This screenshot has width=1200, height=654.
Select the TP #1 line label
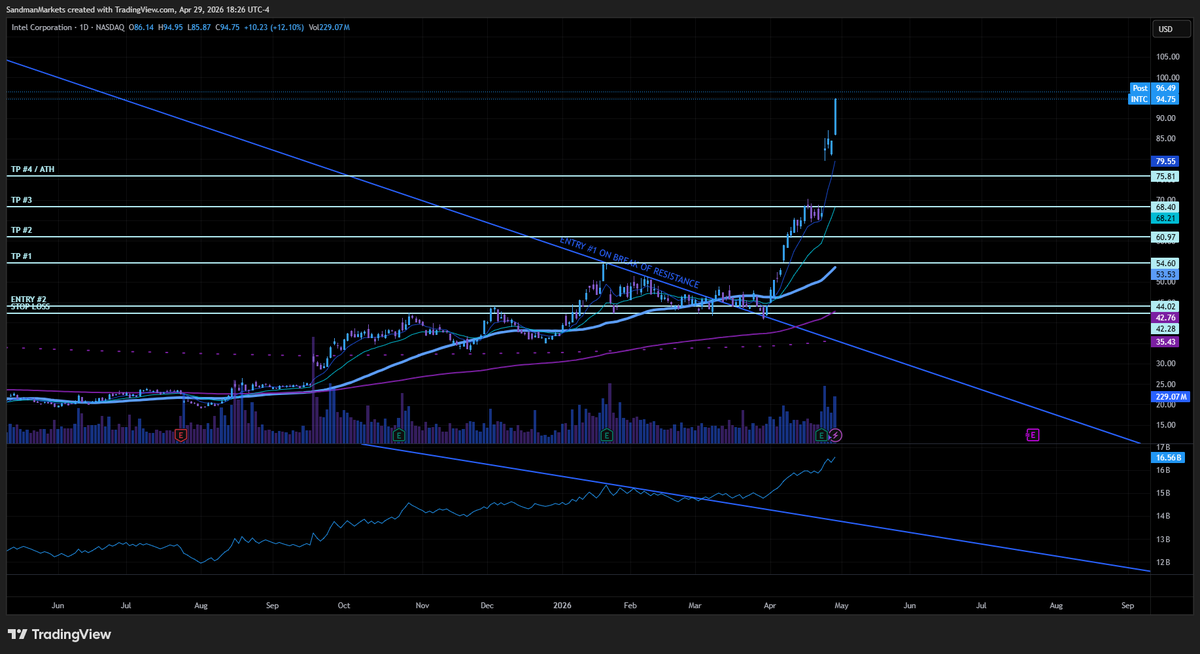tap(22, 257)
